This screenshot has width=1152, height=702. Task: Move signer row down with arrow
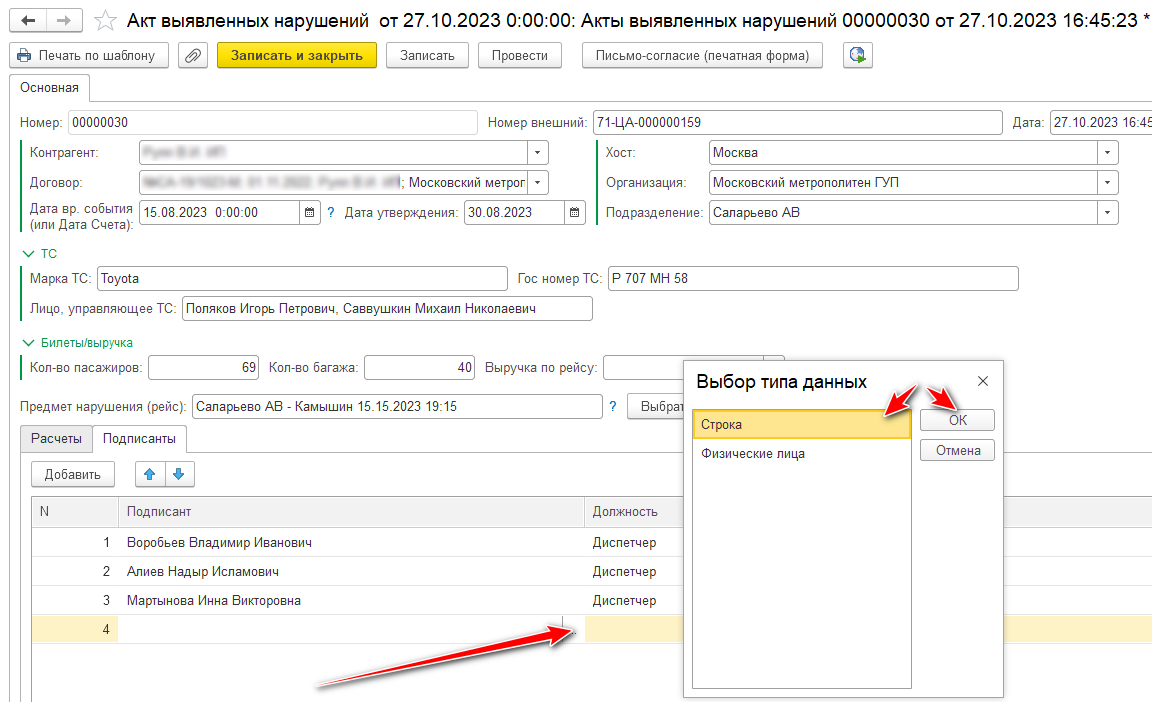179,474
